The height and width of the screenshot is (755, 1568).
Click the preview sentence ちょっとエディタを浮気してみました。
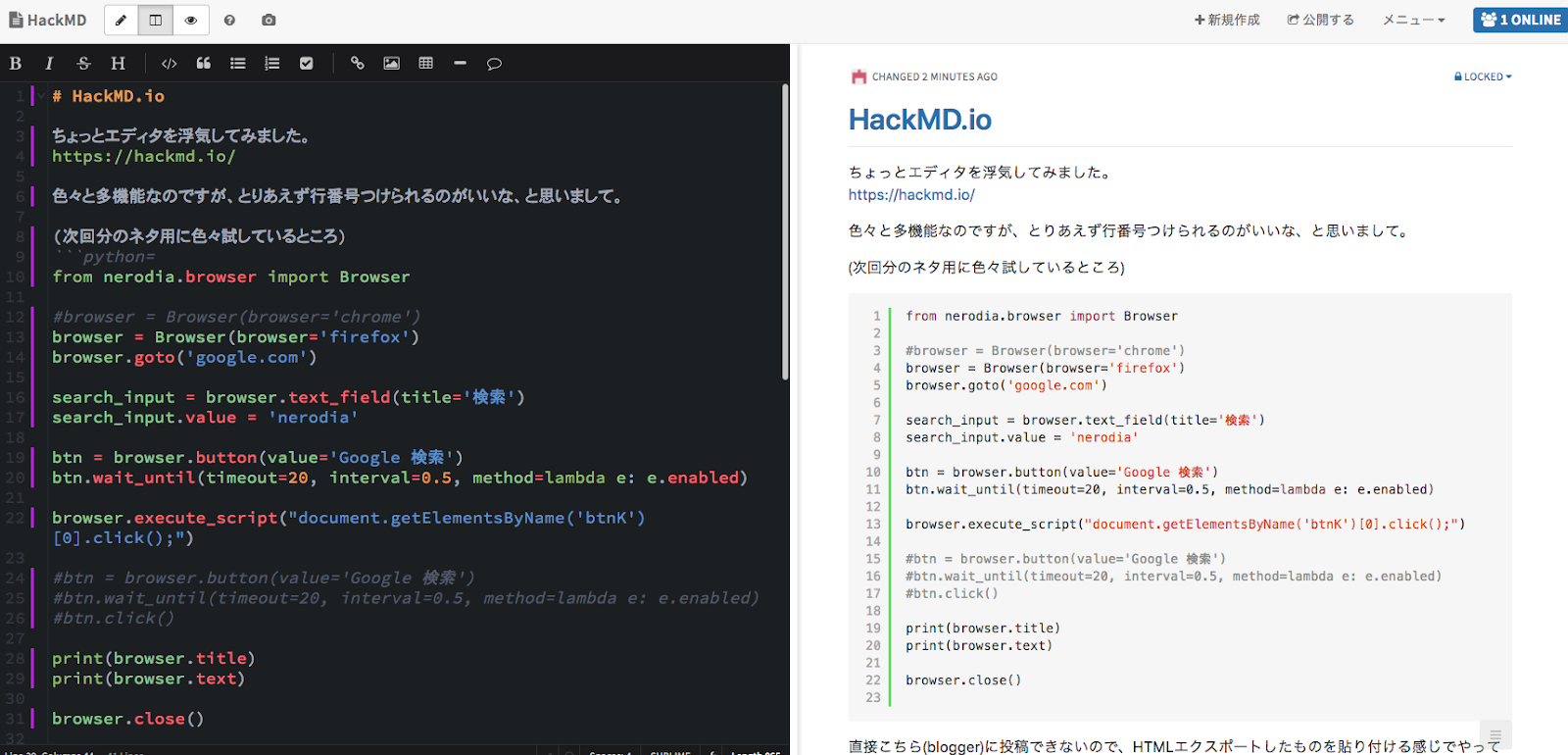click(x=981, y=173)
